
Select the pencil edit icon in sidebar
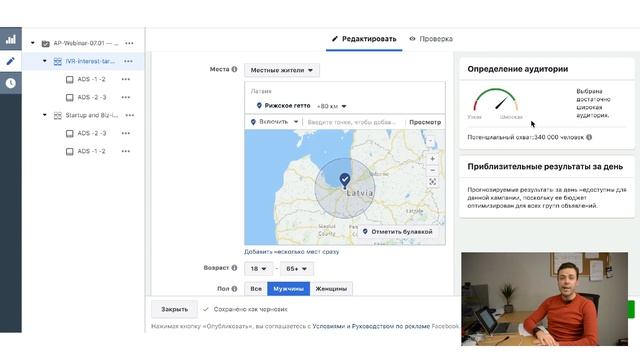pos(11,61)
